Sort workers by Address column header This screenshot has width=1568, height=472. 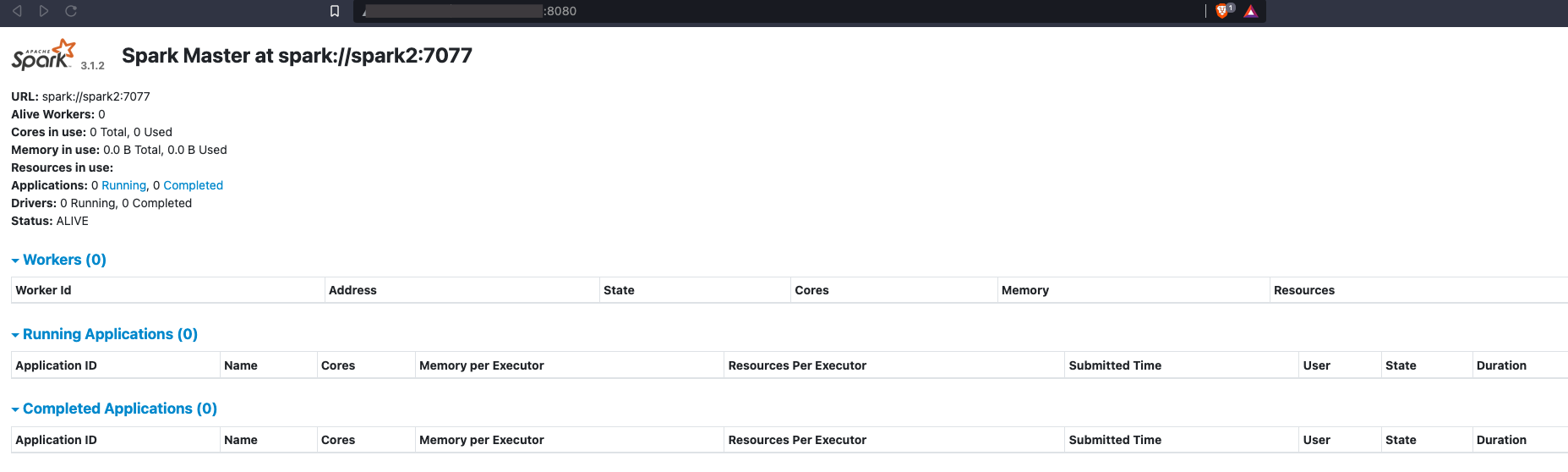pyautogui.click(x=352, y=290)
